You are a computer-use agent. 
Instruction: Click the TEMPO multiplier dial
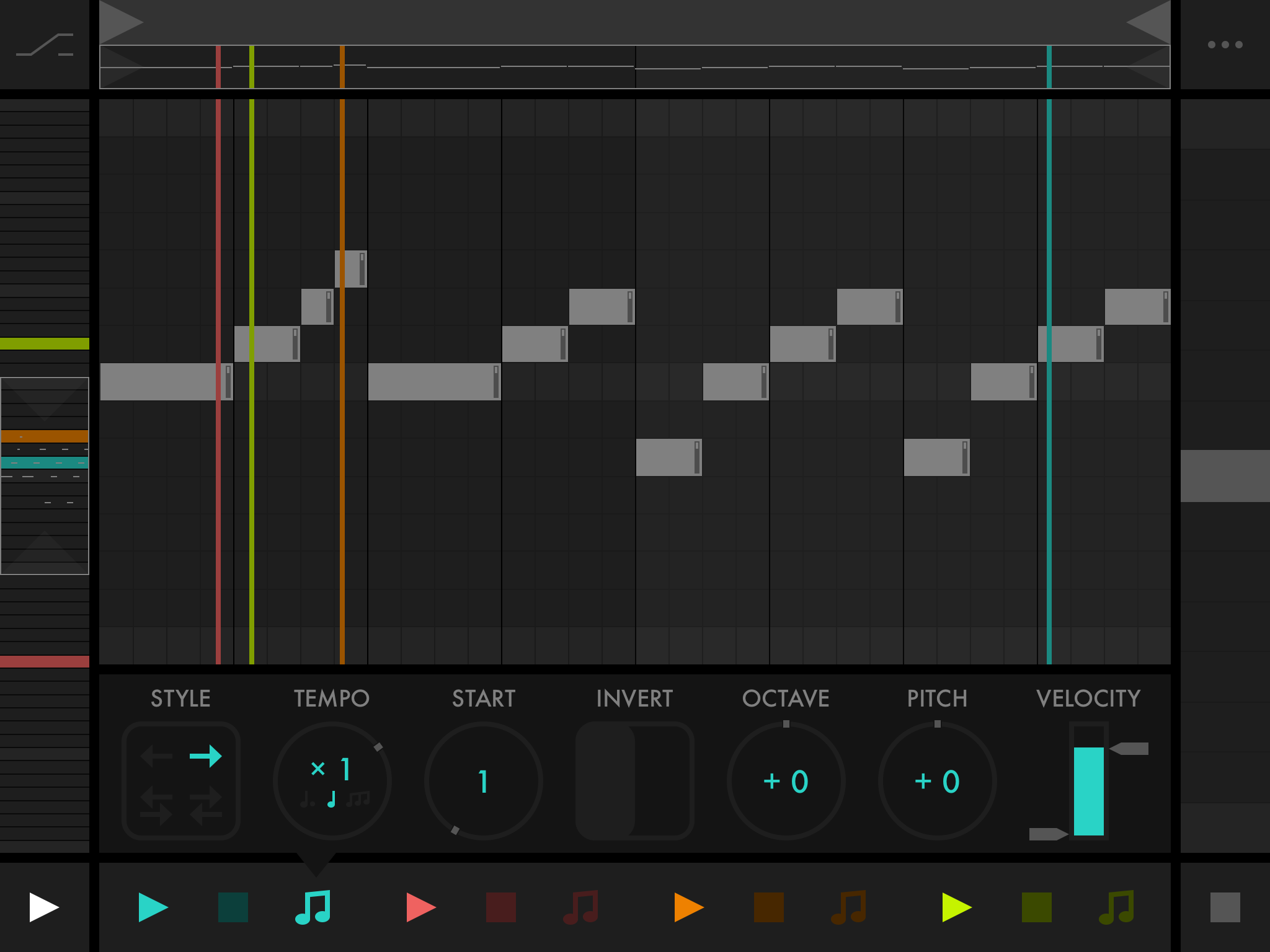(x=332, y=781)
